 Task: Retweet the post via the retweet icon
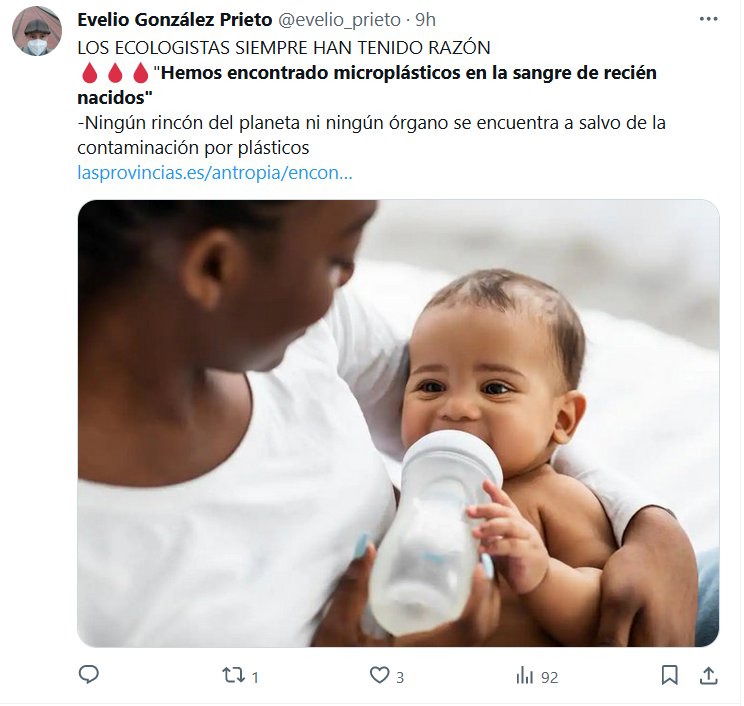pyautogui.click(x=233, y=675)
